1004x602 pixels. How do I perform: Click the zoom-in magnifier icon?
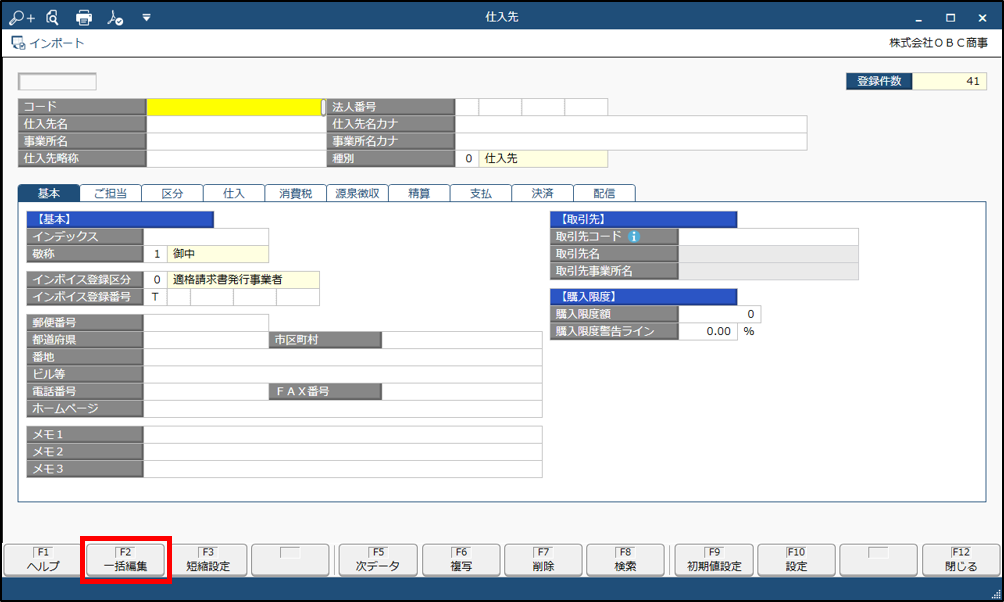point(21,17)
